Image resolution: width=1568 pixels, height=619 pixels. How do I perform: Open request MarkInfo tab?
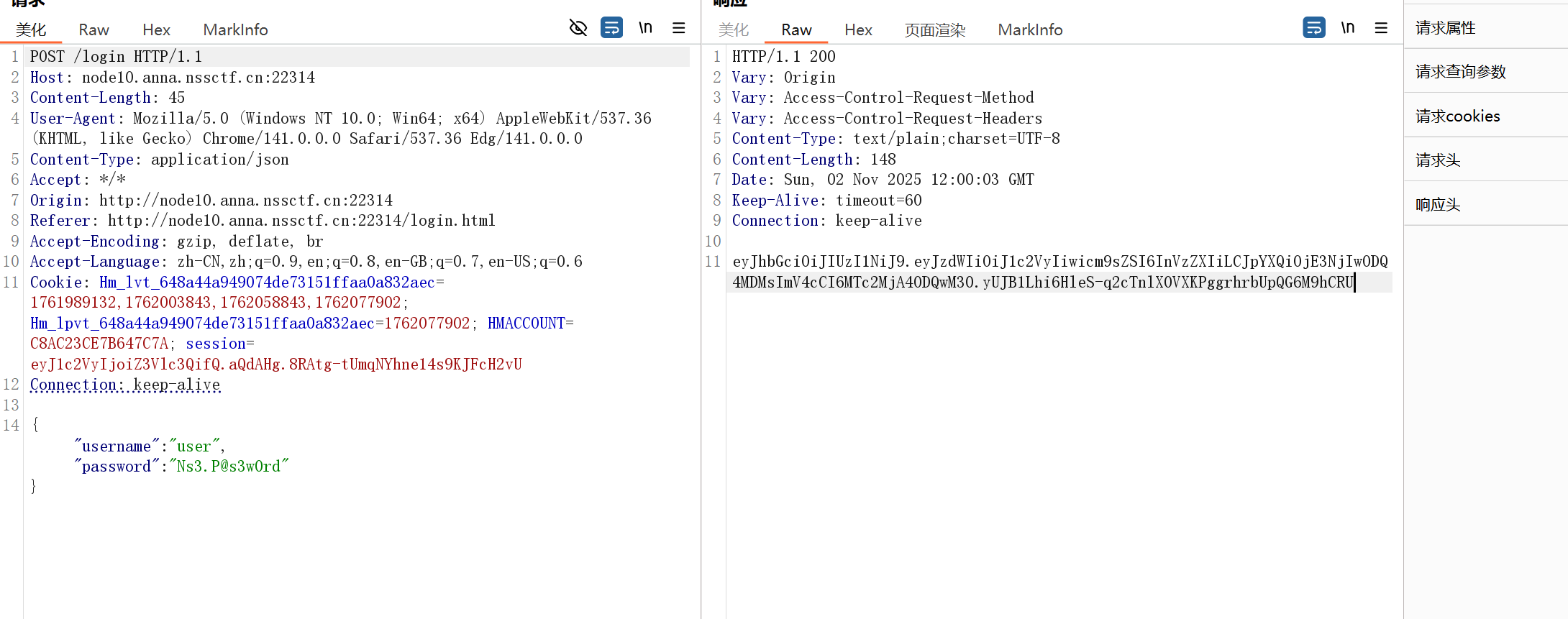click(235, 29)
